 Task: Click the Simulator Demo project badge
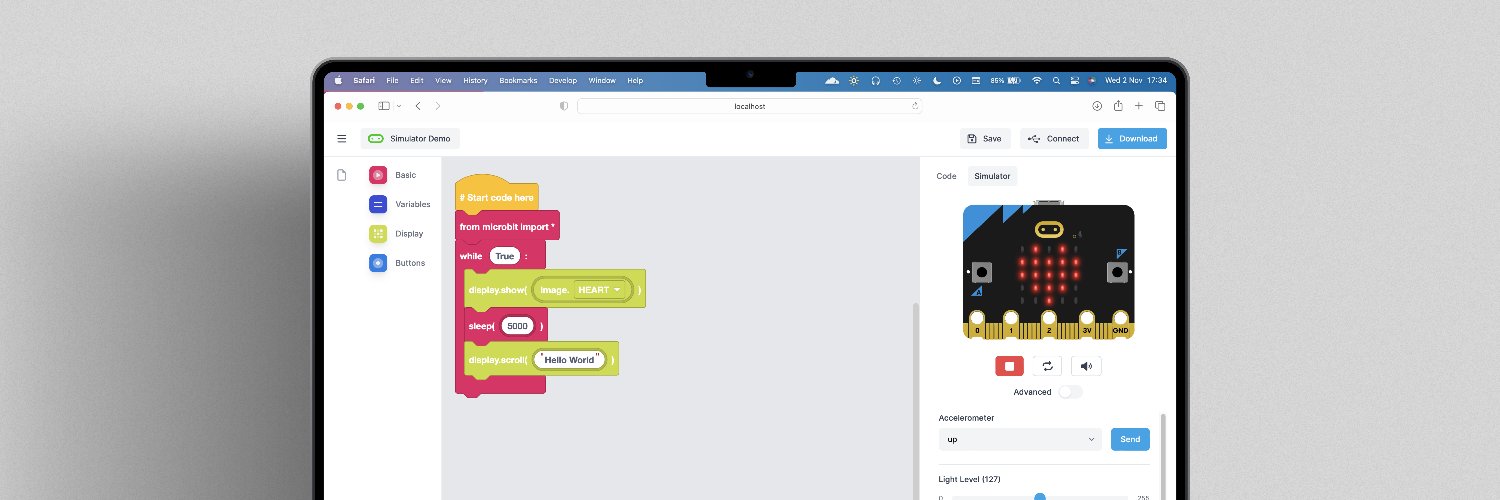[410, 139]
